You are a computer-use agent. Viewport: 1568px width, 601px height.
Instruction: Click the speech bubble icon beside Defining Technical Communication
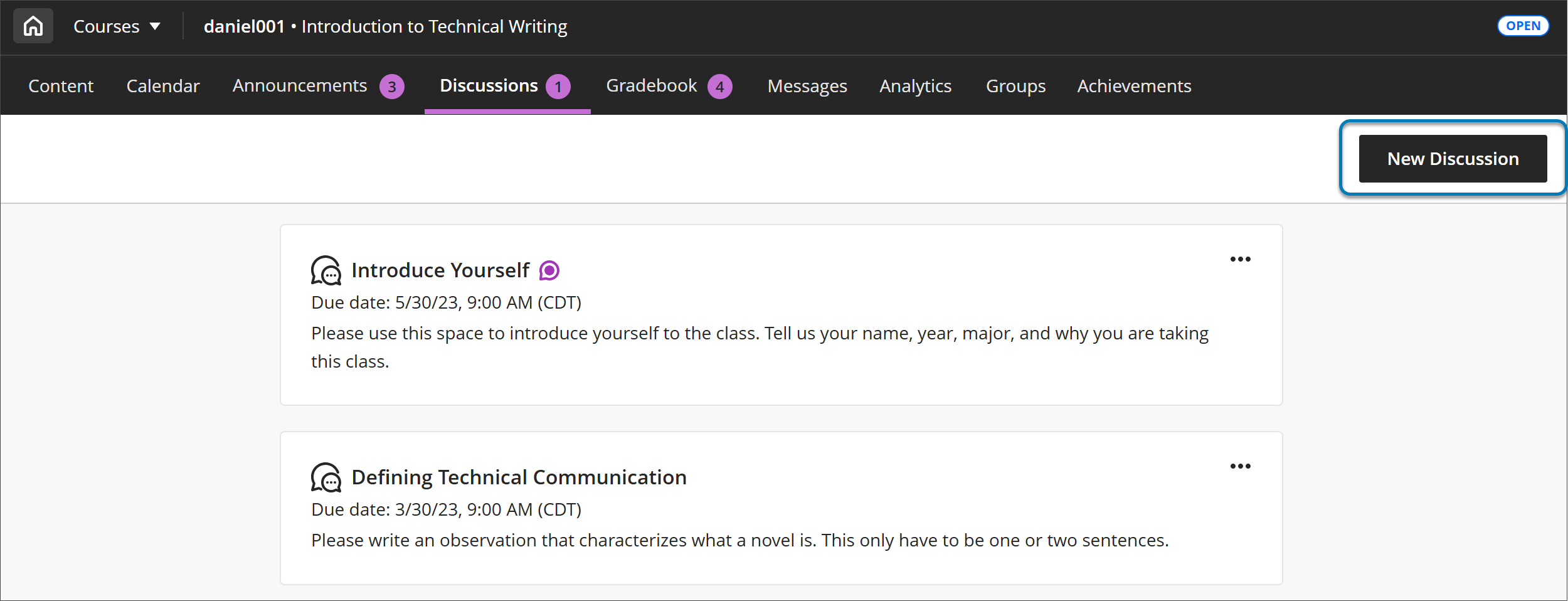327,477
